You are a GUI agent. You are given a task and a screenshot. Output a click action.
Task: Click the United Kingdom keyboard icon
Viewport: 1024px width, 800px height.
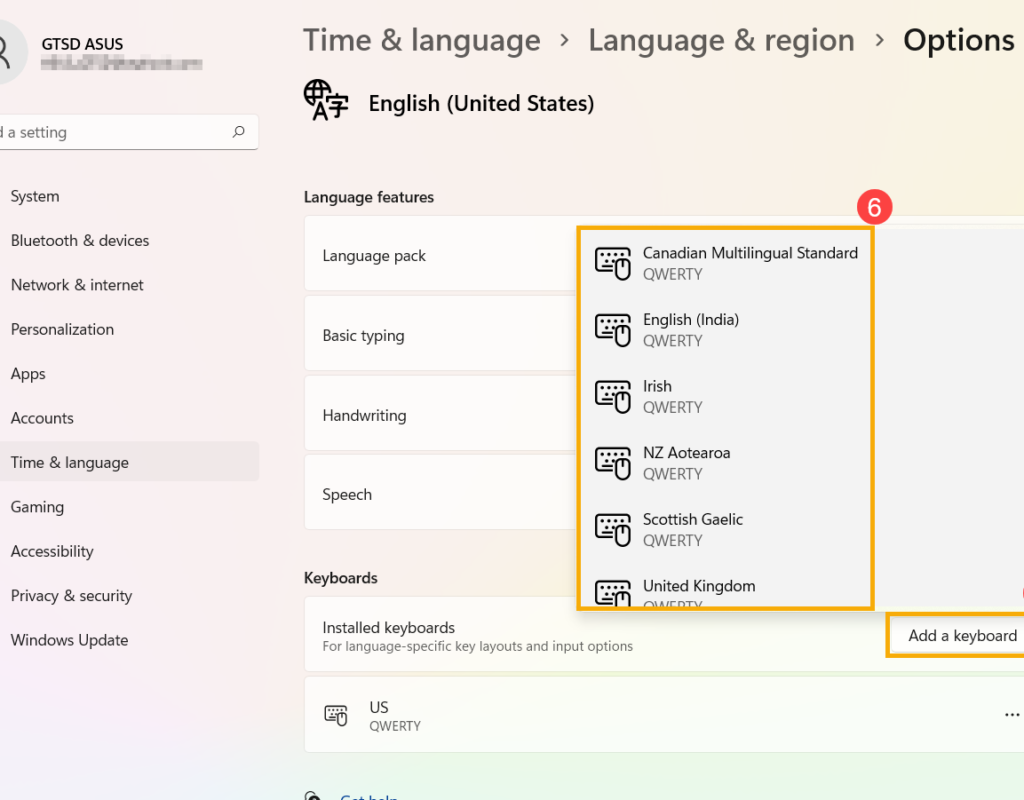pos(613,592)
